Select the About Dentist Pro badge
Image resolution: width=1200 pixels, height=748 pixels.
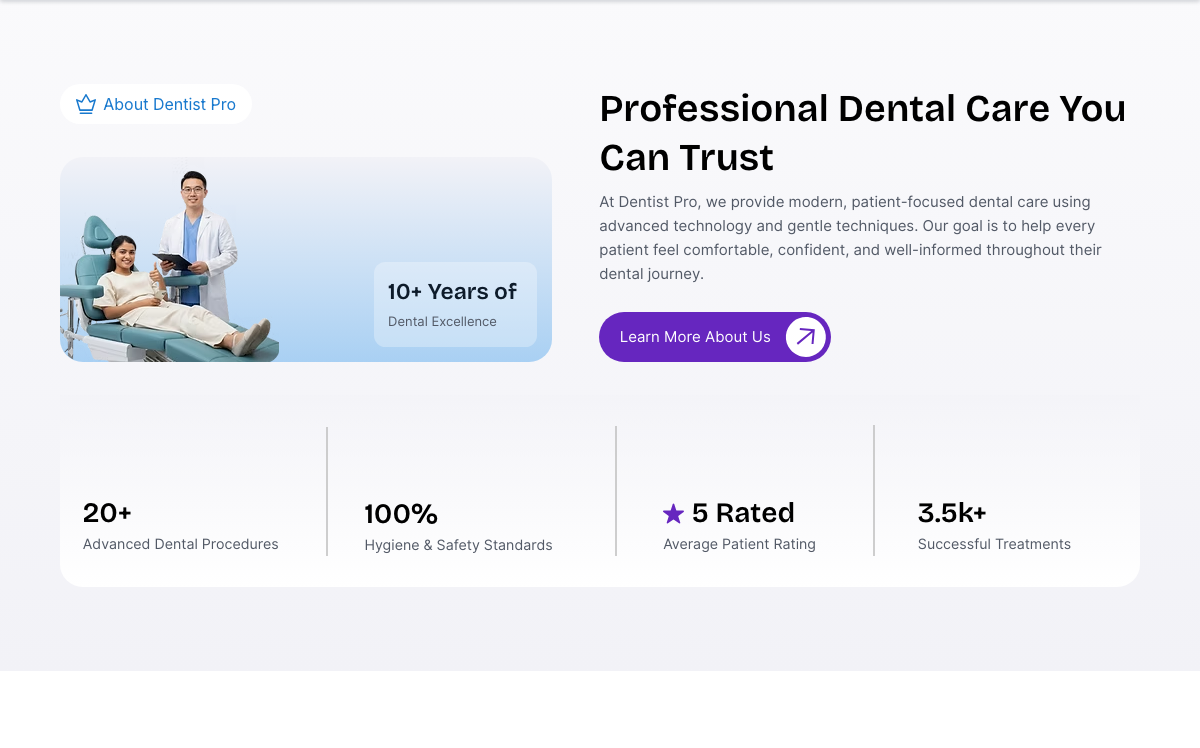(156, 104)
